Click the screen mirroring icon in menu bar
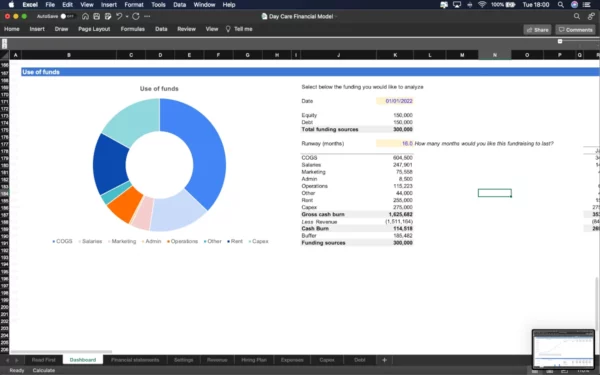Screen dimensions: 600x375 (457, 5)
